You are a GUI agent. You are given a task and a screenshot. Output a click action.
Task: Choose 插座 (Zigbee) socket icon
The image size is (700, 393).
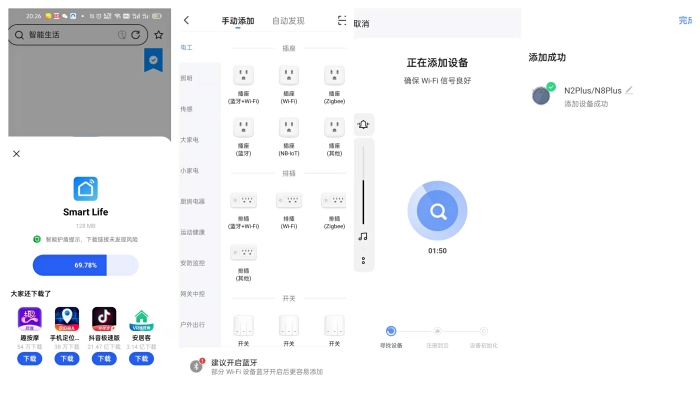(x=334, y=75)
